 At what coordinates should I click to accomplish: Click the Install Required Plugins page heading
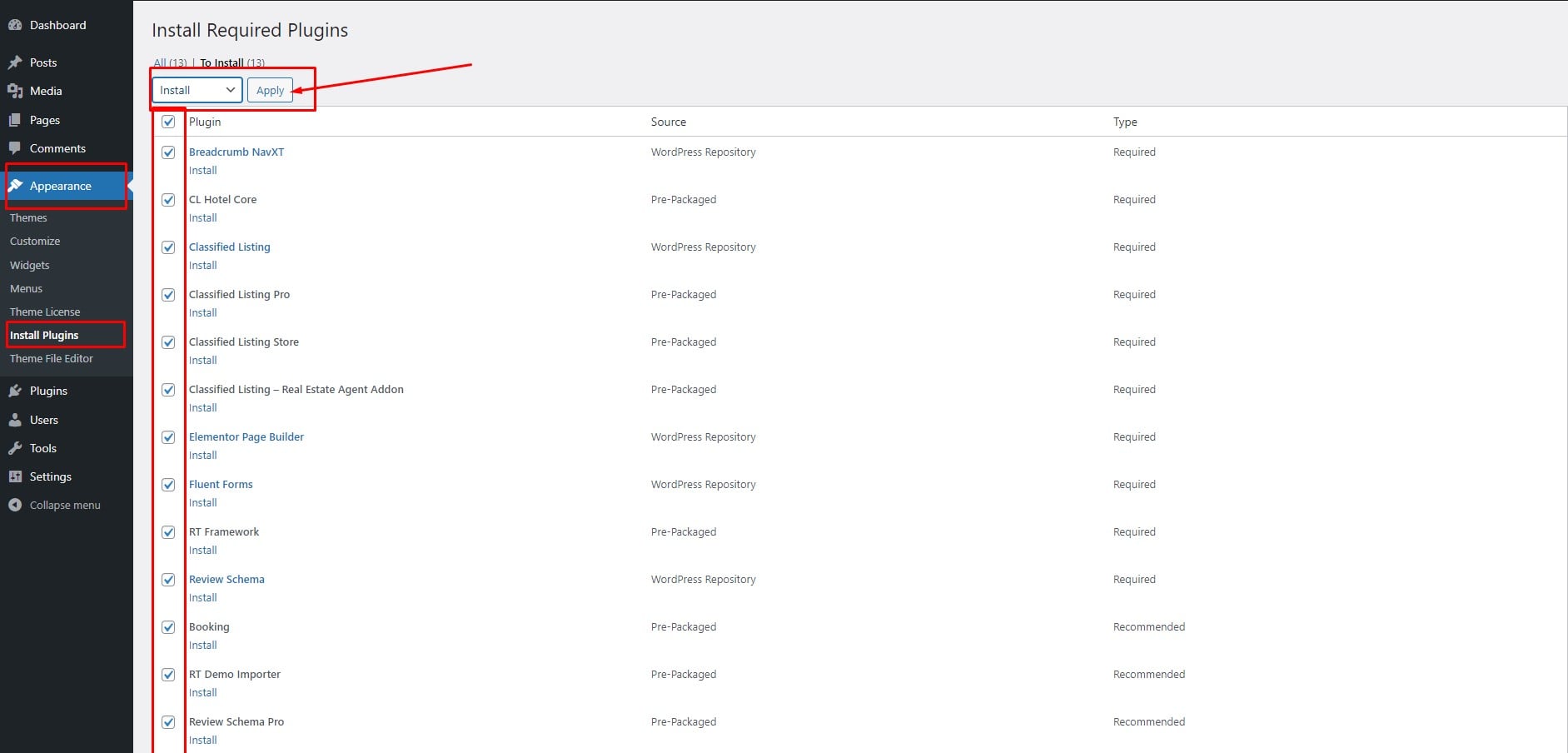click(x=250, y=30)
